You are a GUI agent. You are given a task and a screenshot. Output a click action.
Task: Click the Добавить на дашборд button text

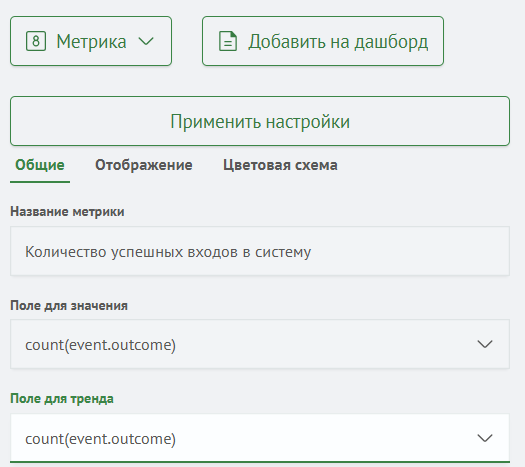[338, 42]
